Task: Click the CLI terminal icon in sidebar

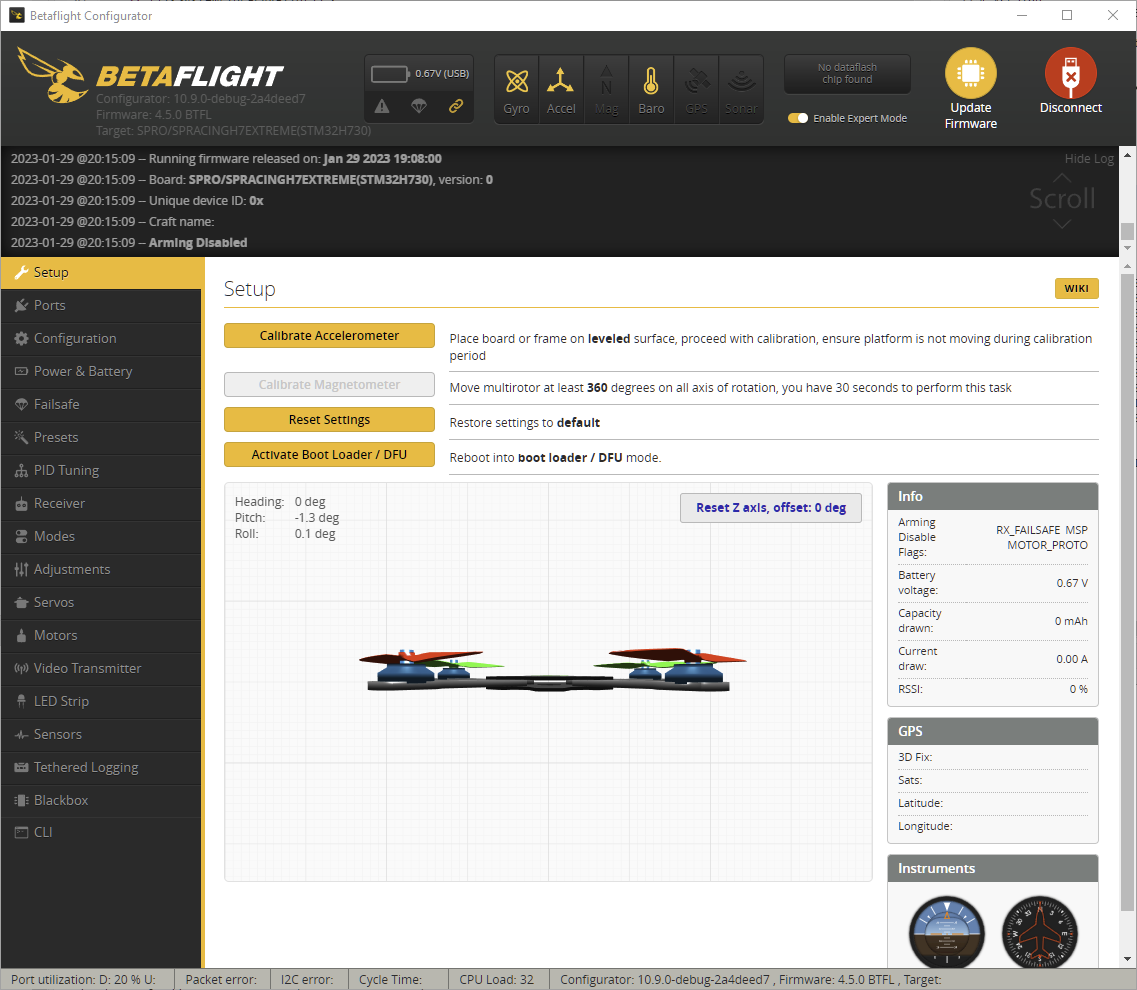Action: 21,833
